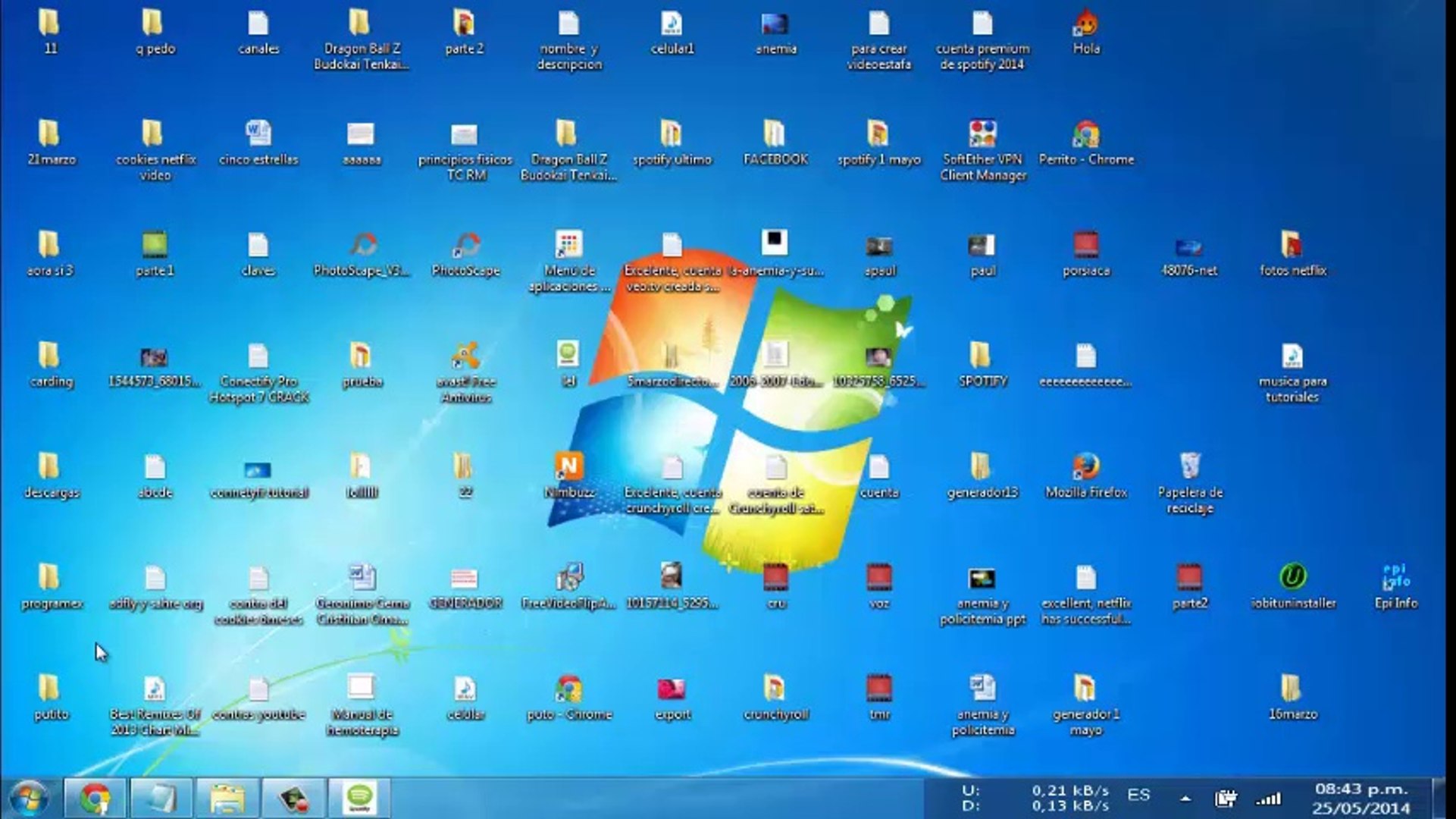Open the Windows Start menu orb
Viewport: 1456px width, 819px height.
coord(29,798)
